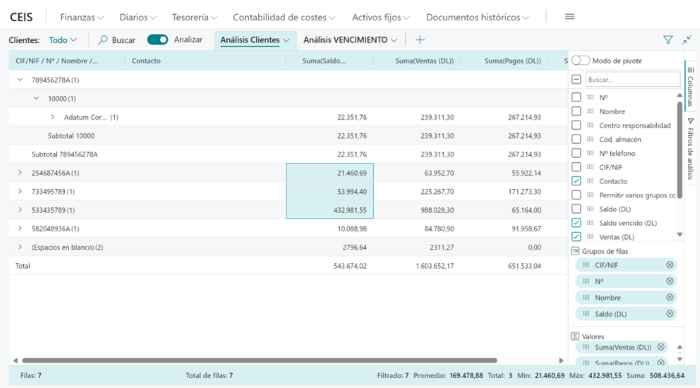700x388 pixels.
Task: Click the Grupos de filas section icon
Action: point(575,251)
